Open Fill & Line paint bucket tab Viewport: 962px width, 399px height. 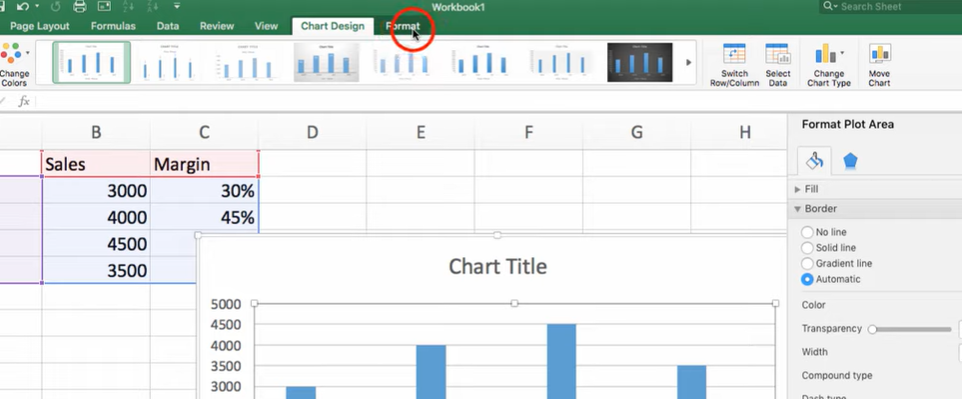pyautogui.click(x=814, y=161)
